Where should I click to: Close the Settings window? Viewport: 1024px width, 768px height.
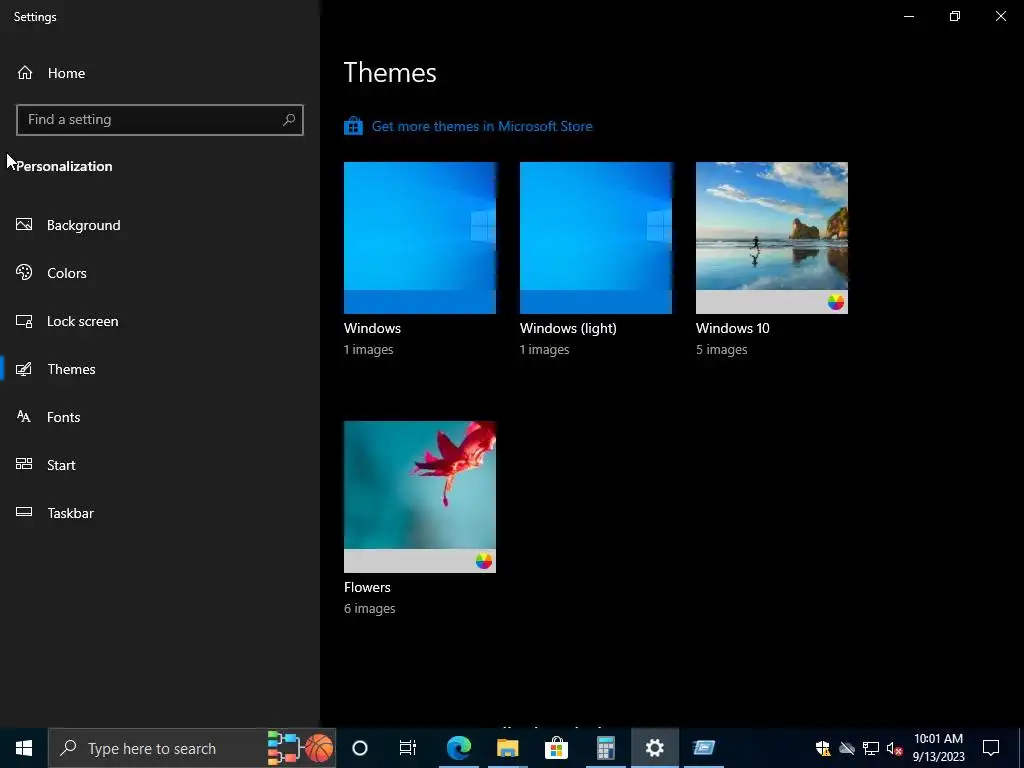(1000, 16)
